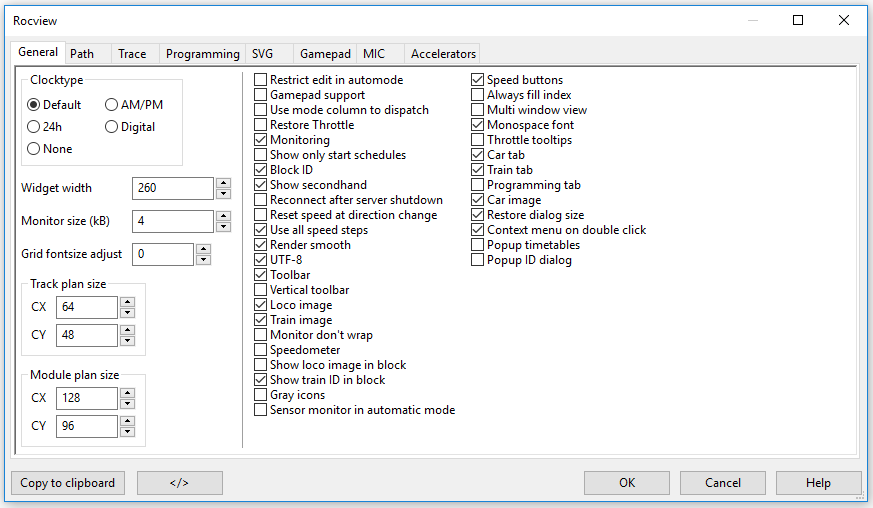Choose the 24h clocktype option
Screen dimensions: 873x508
point(34,127)
